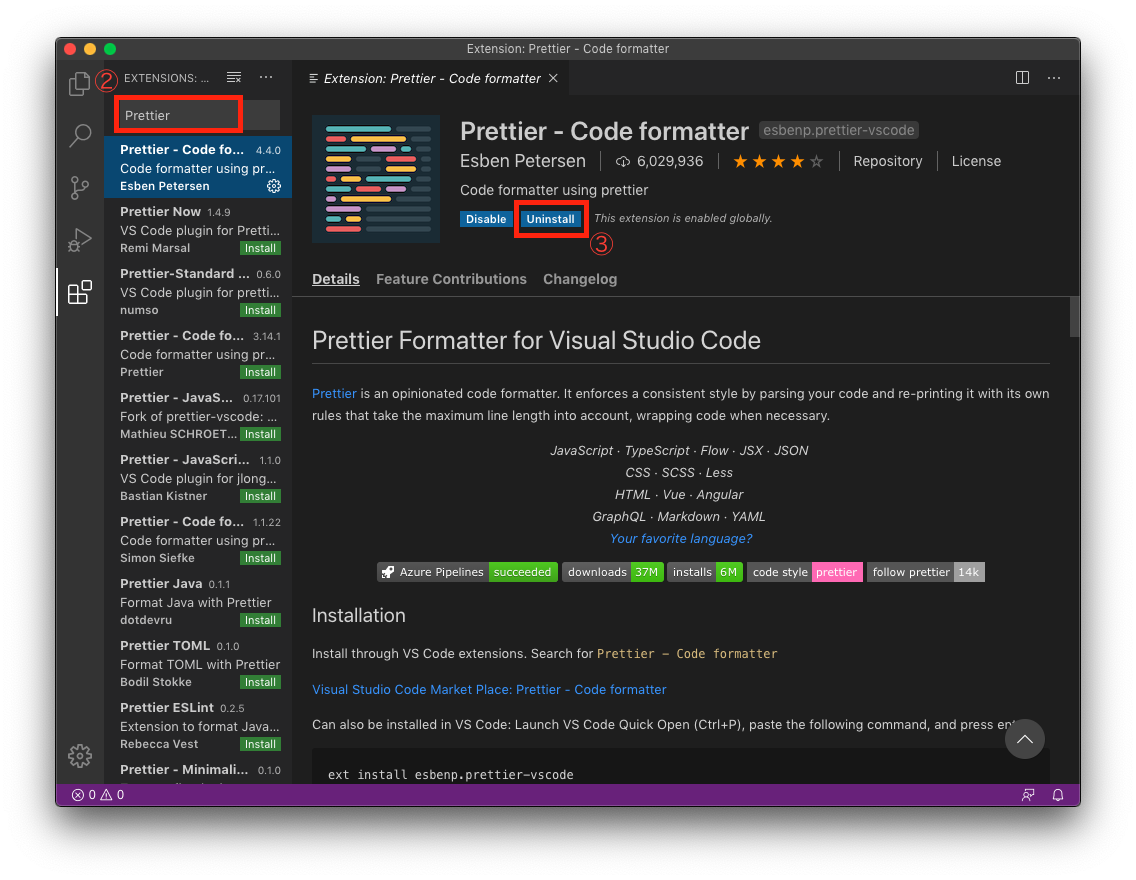Open the Manage gear in activity bar
Viewport: 1136px width, 880px height.
click(80, 755)
